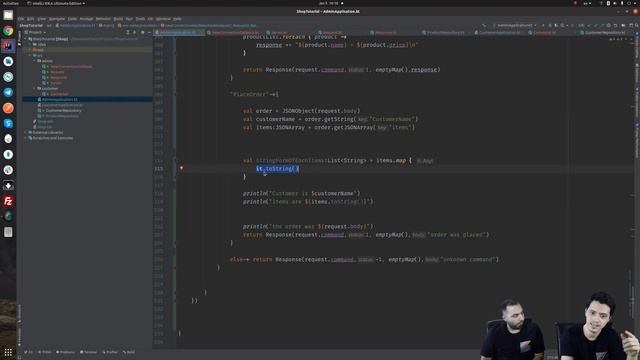
Task: Open Telegram from the dock
Action: pos(8,92)
